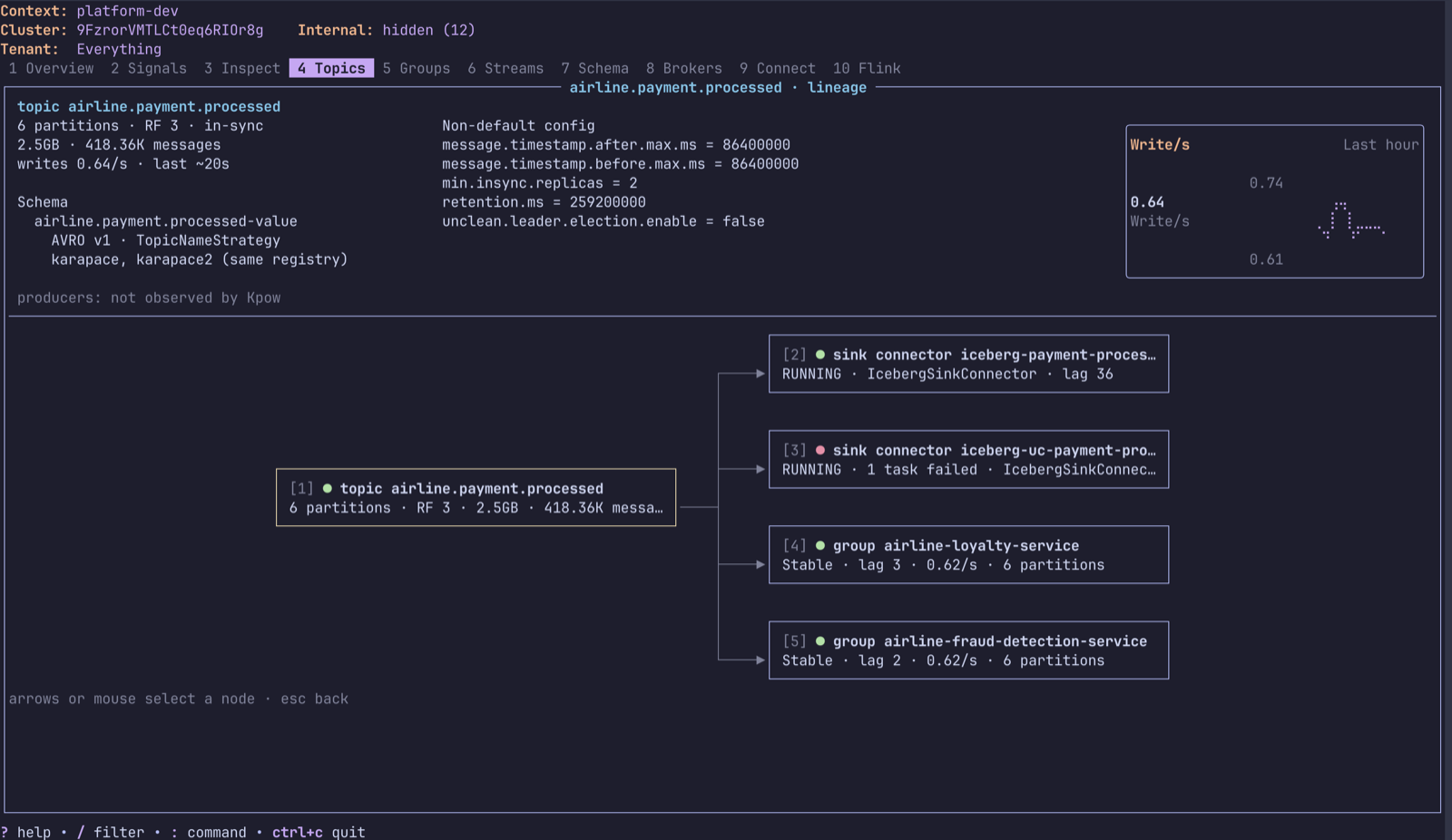1452x840 pixels.
Task: Click the ? help shortcut
Action: tap(26, 832)
